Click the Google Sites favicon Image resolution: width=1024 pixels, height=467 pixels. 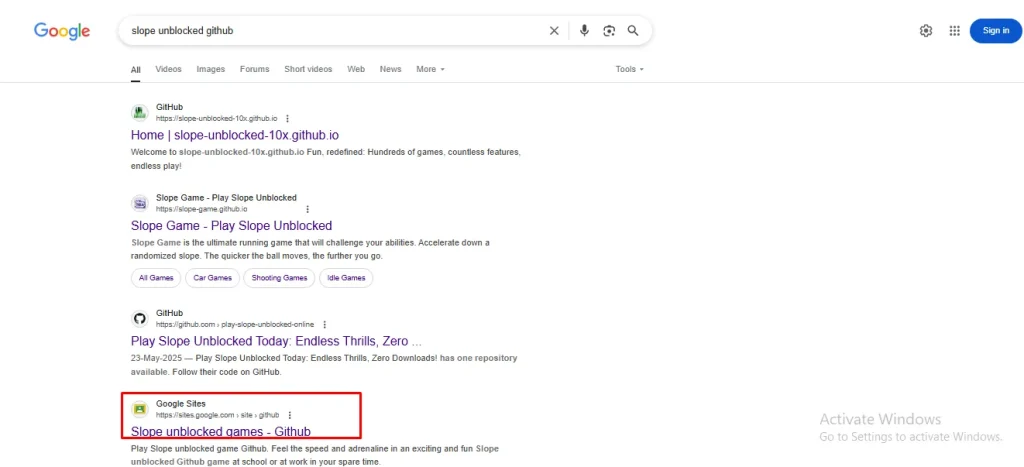coord(140,410)
